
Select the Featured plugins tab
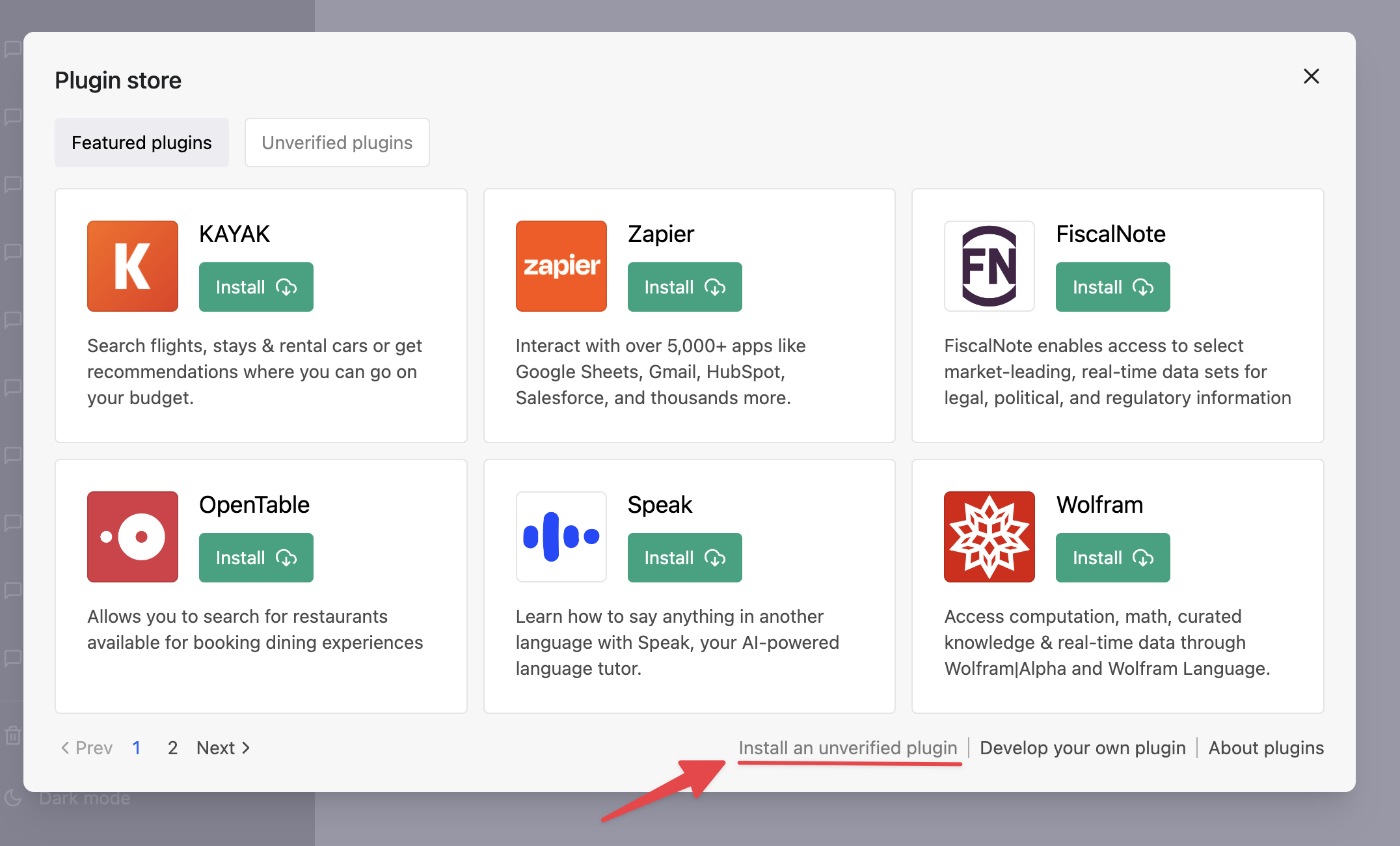(141, 143)
